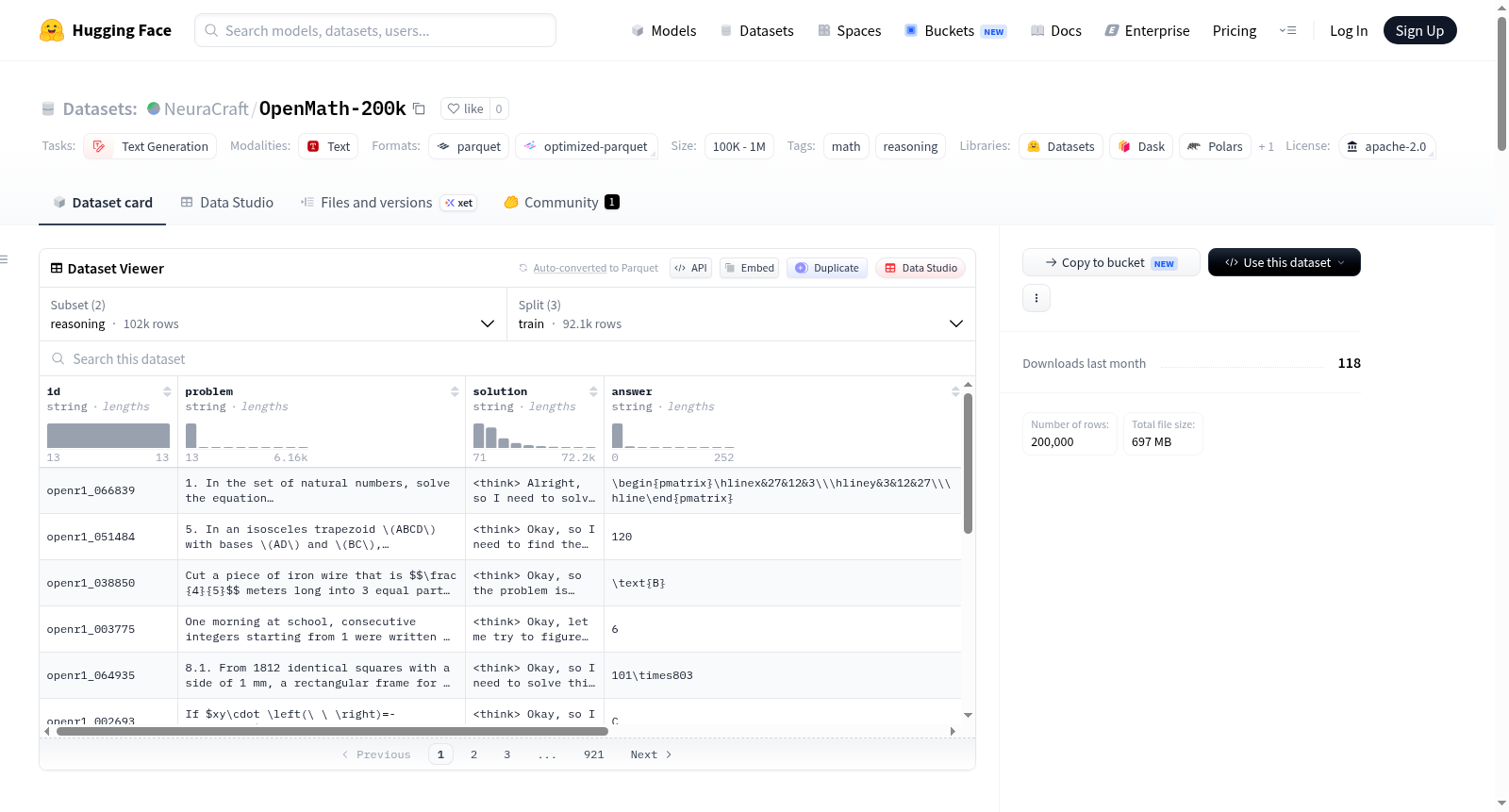Open Files and versions tab
Viewport: 1509px width, 812px height.
tap(389, 202)
